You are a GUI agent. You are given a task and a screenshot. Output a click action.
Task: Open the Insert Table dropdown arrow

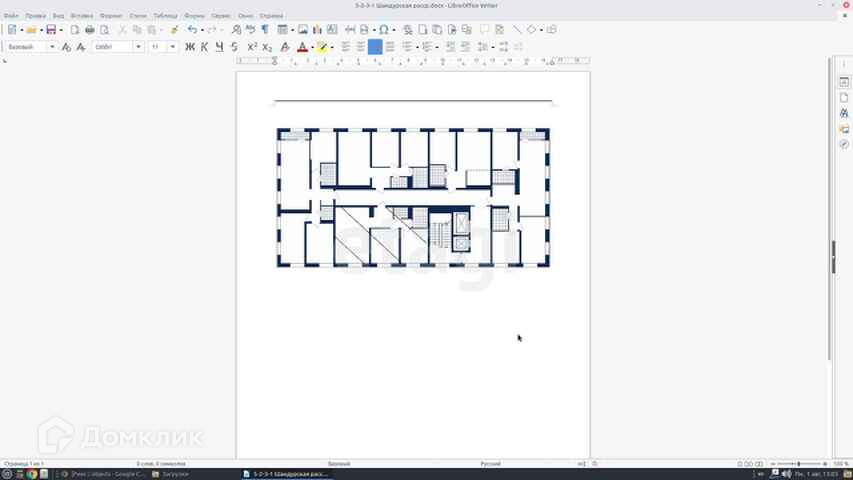point(292,30)
